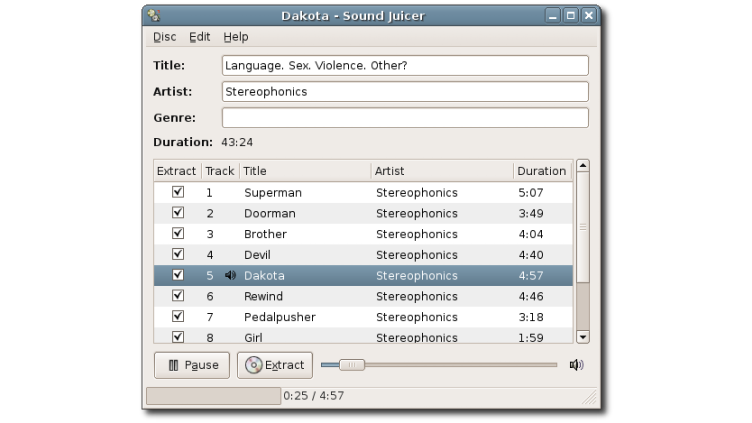Screen dimensions: 752x423
Task: Click the Artist input field
Action: [x=405, y=91]
